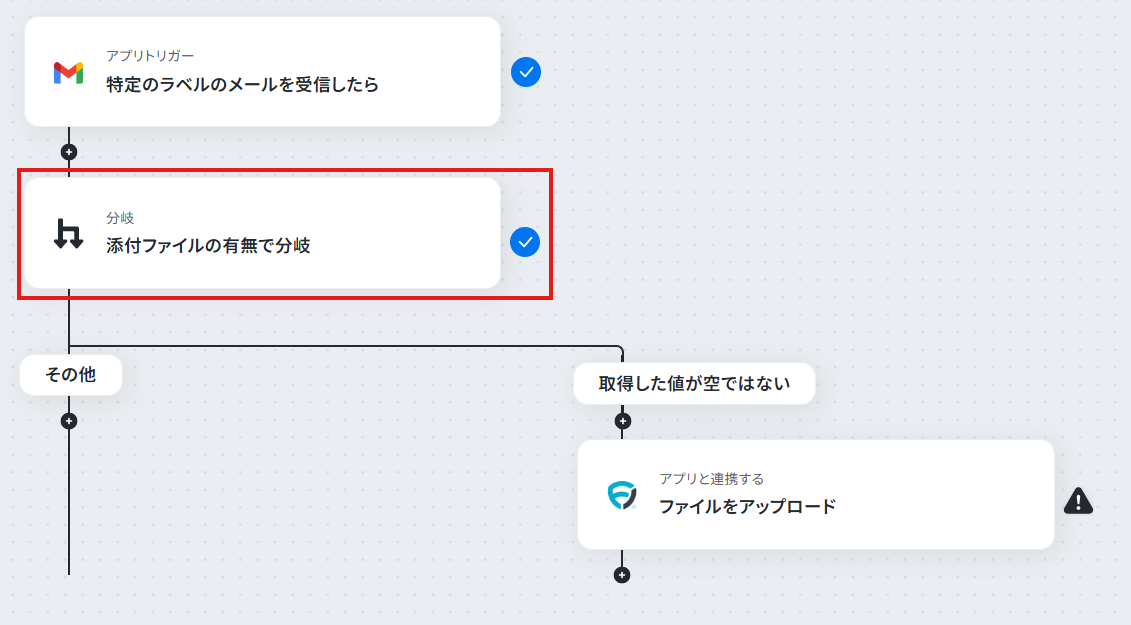
Task: Add a step under the その他 branch
Action: click(69, 421)
